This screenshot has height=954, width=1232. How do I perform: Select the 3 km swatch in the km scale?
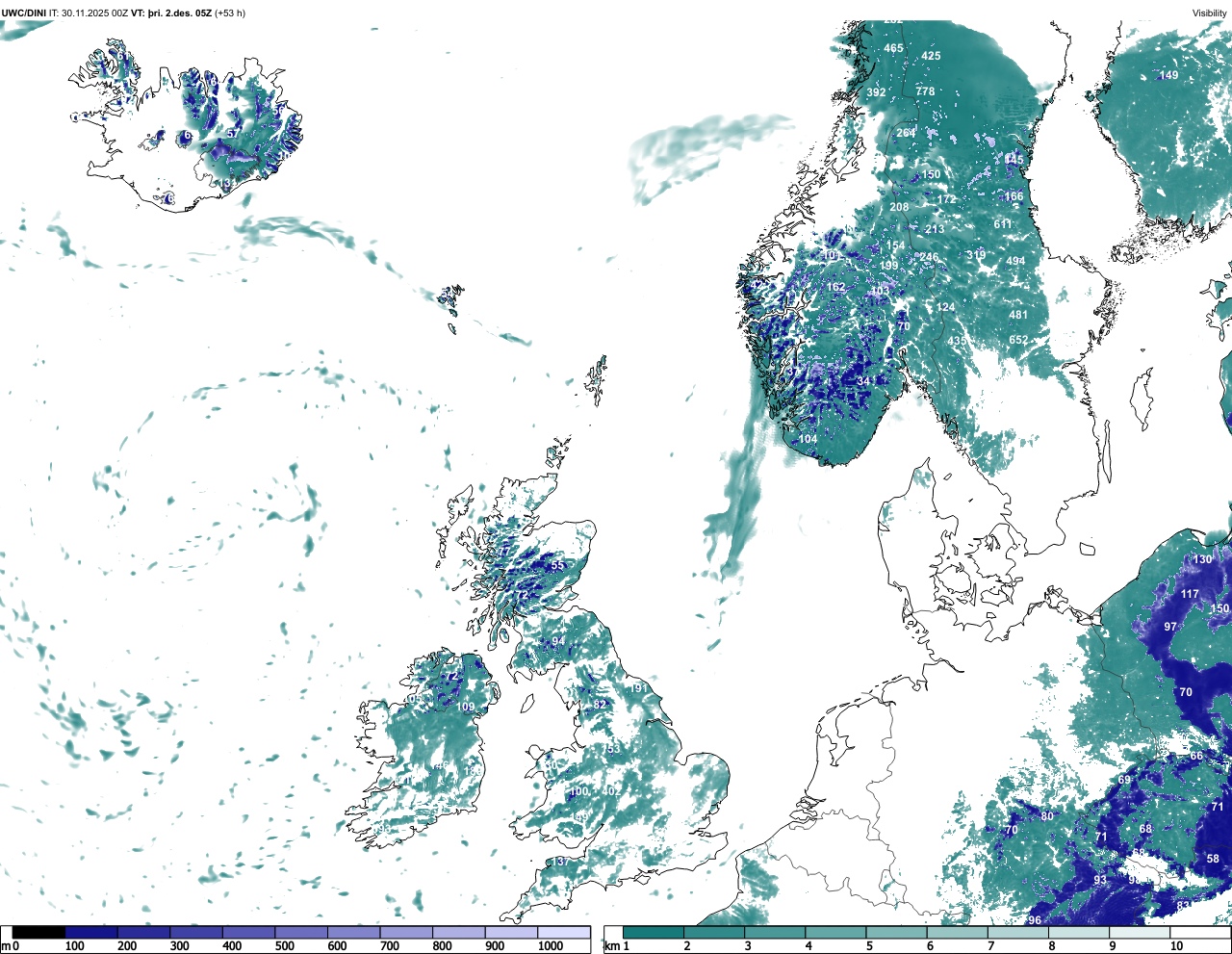pyautogui.click(x=775, y=932)
